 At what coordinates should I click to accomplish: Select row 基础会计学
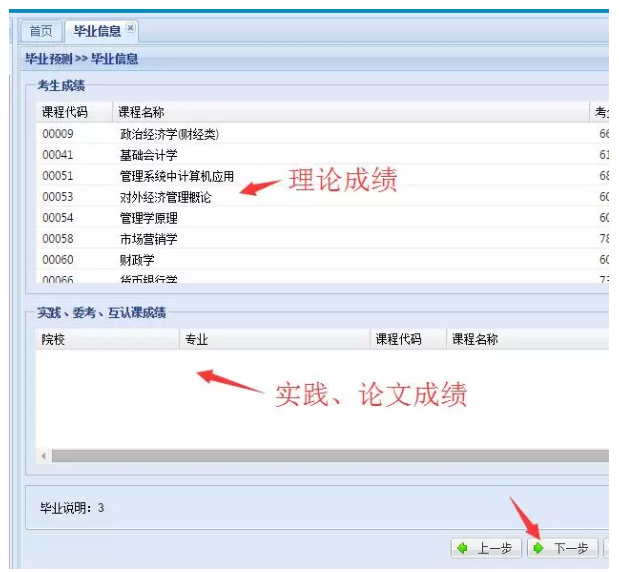[322, 155]
